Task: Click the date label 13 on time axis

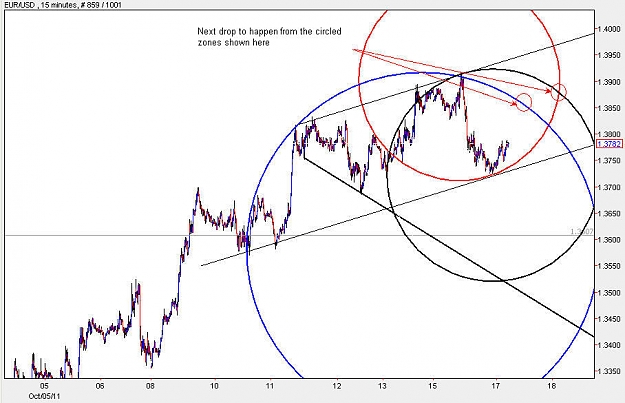Action: coord(382,386)
